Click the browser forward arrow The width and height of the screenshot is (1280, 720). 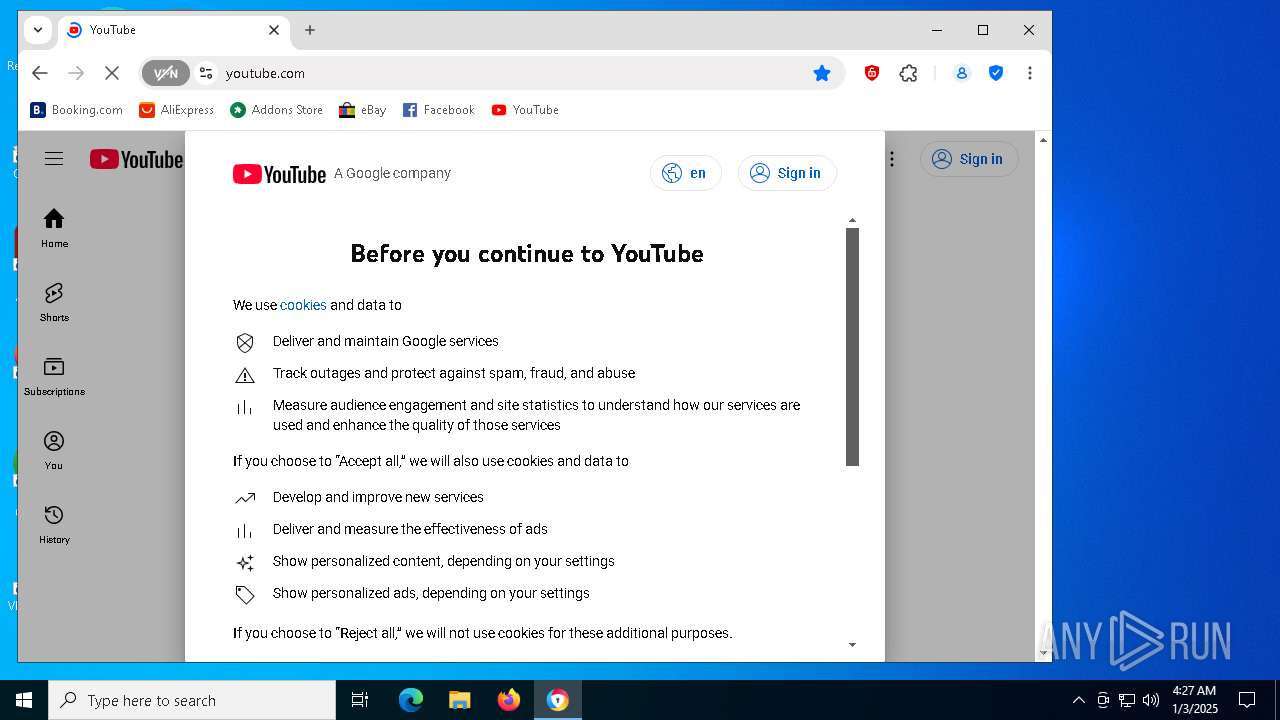click(76, 73)
